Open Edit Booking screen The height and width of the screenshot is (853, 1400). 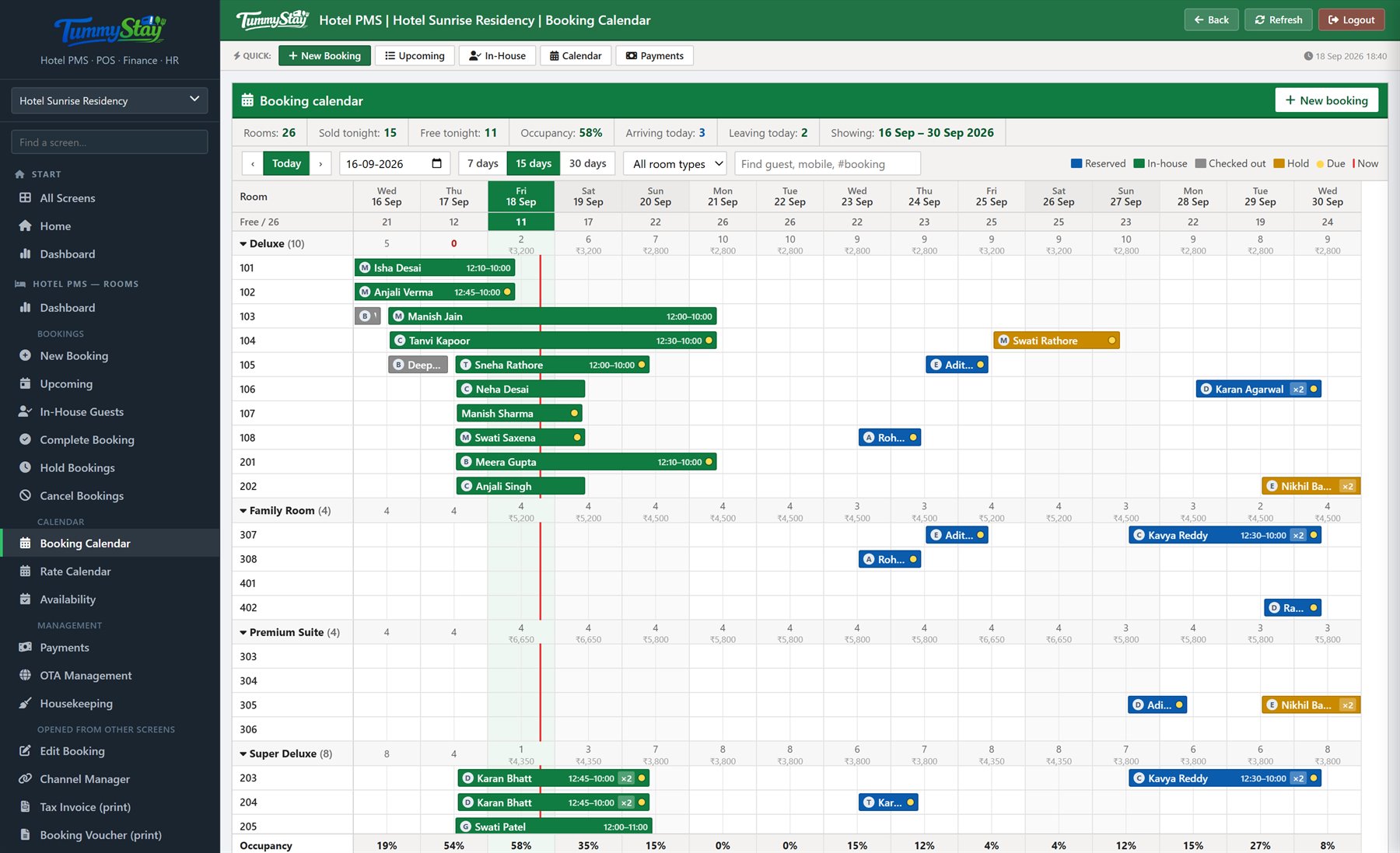tap(110, 751)
